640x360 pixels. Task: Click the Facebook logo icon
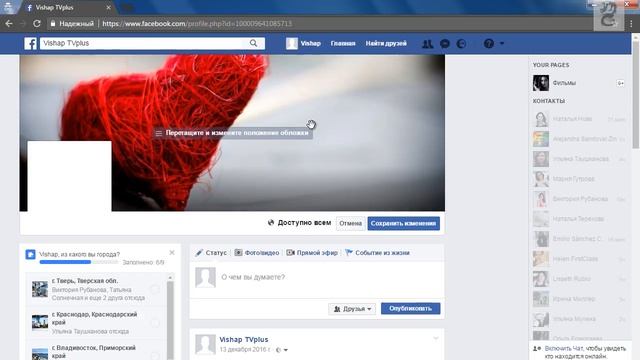(x=31, y=43)
